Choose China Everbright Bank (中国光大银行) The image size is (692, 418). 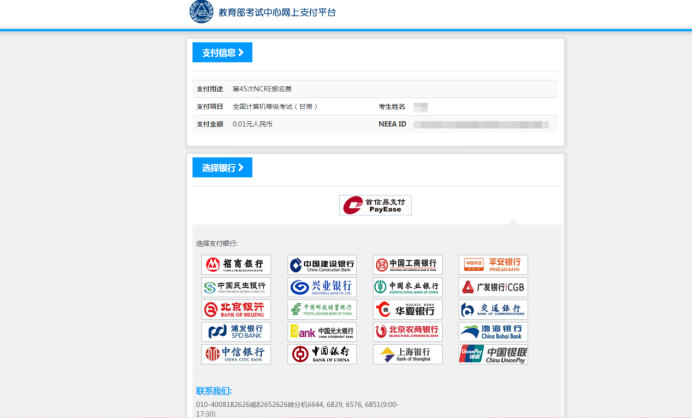coord(322,331)
